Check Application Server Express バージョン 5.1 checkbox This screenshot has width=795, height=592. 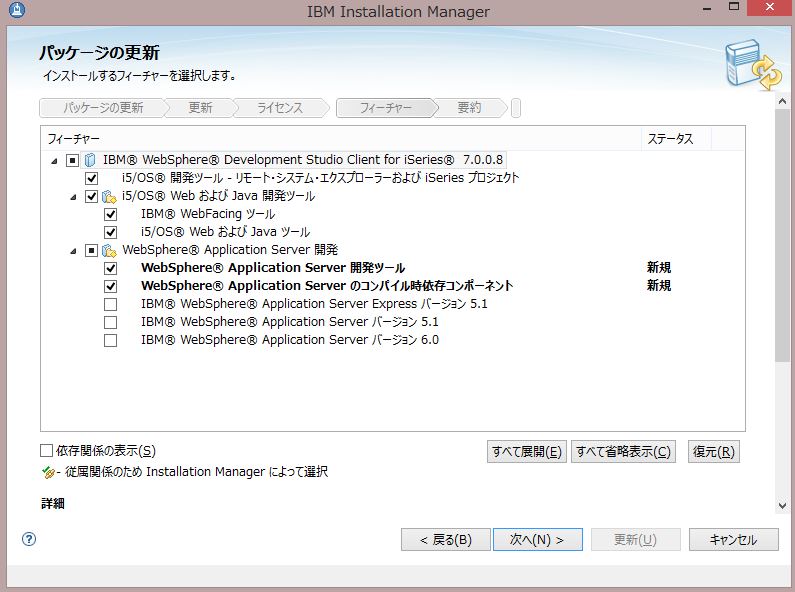(110, 305)
